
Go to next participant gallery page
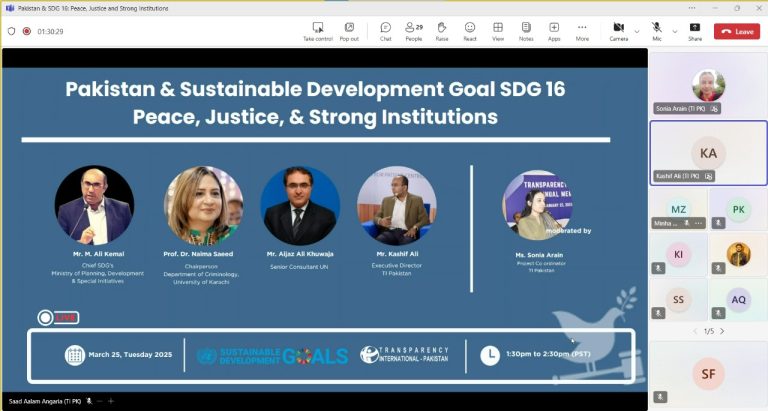tap(723, 331)
